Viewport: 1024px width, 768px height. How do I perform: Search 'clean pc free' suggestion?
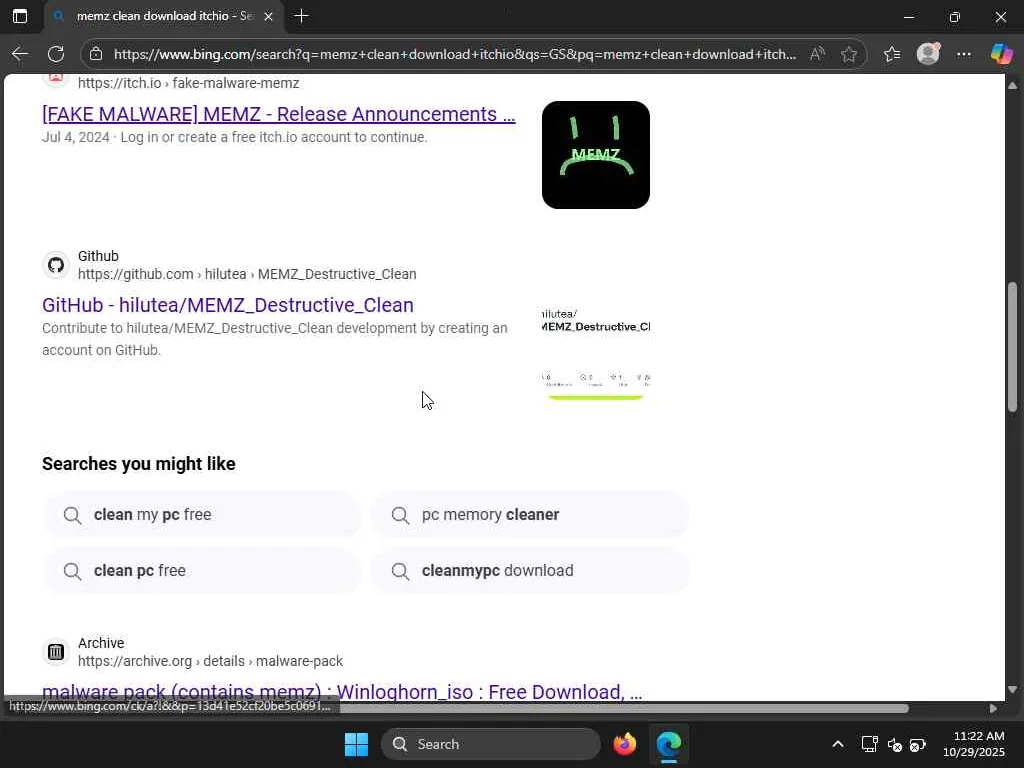click(x=201, y=571)
